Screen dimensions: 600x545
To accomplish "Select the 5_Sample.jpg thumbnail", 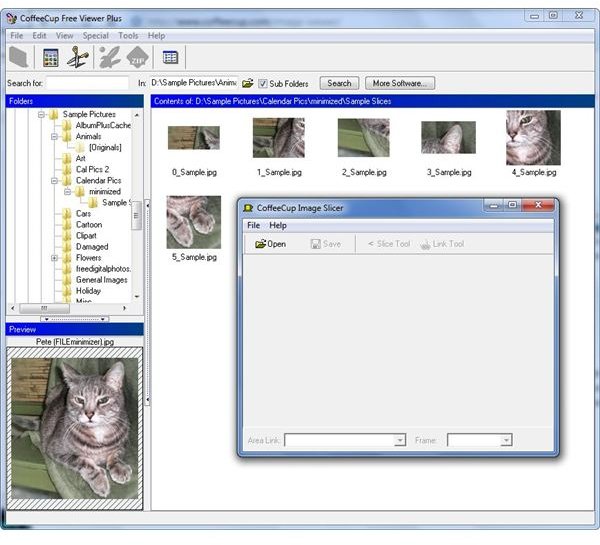I will [x=194, y=222].
